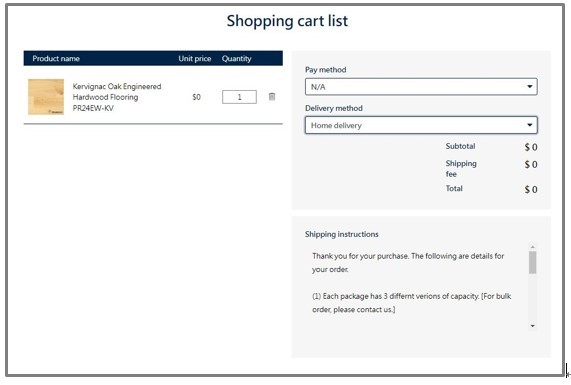Click the Unit price column header
Viewport: 571px width, 385px height.
[x=194, y=59]
